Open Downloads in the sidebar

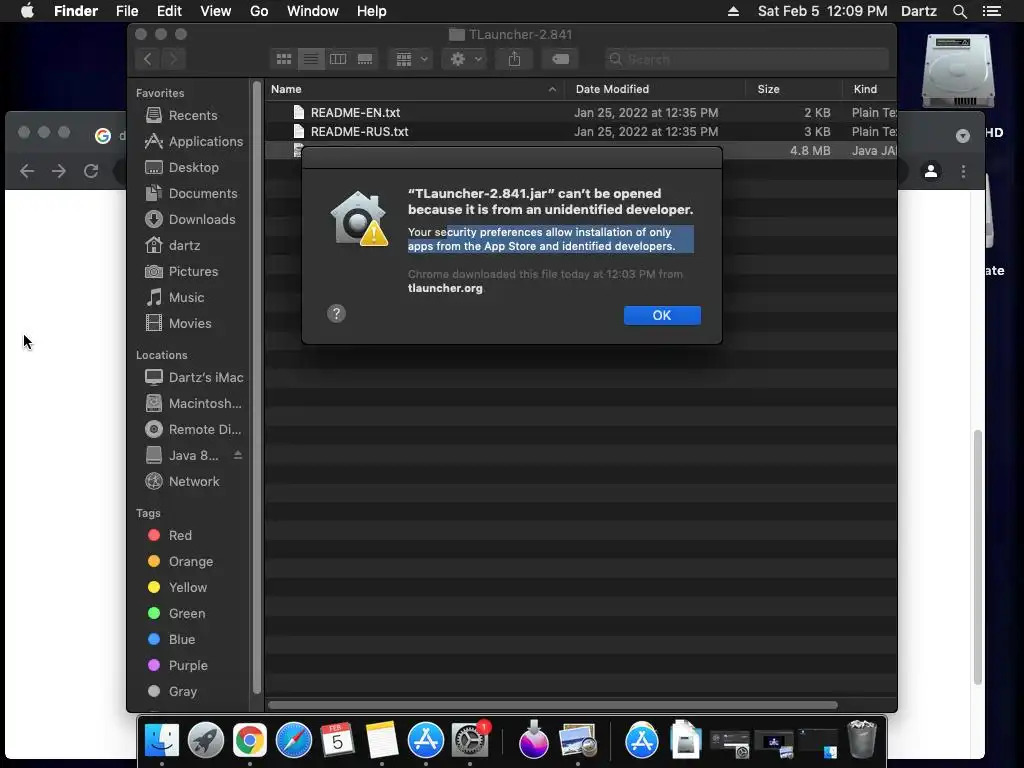tap(188, 219)
